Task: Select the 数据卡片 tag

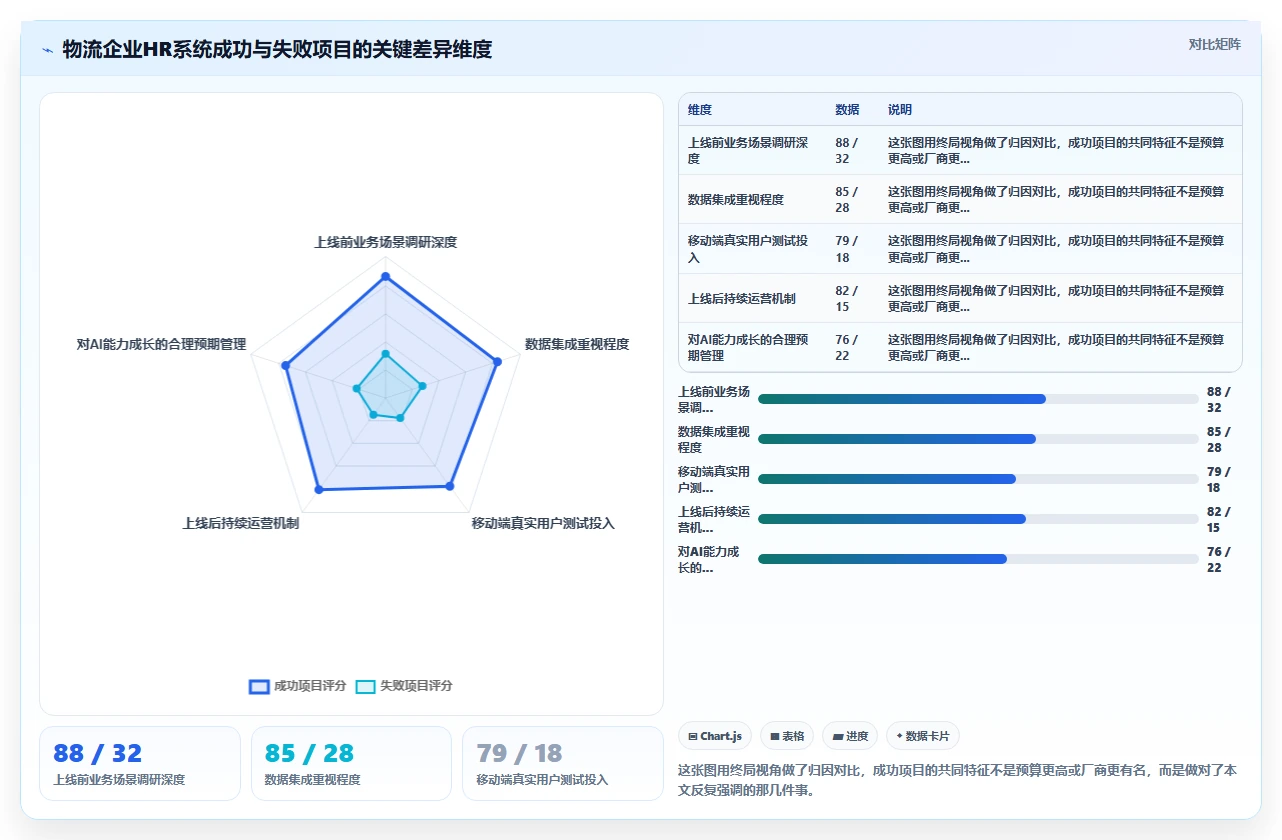Action: click(922, 736)
